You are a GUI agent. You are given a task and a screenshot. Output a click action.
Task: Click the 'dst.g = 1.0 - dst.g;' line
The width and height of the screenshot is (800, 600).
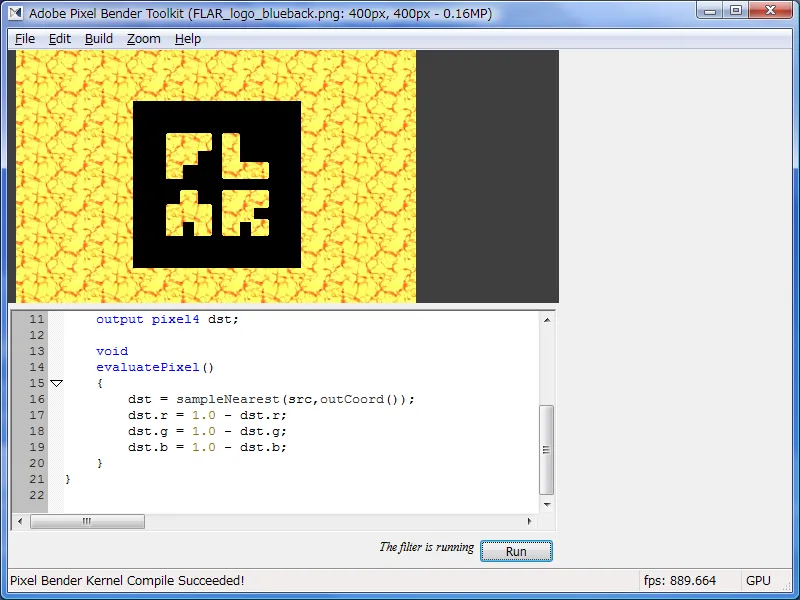point(207,431)
